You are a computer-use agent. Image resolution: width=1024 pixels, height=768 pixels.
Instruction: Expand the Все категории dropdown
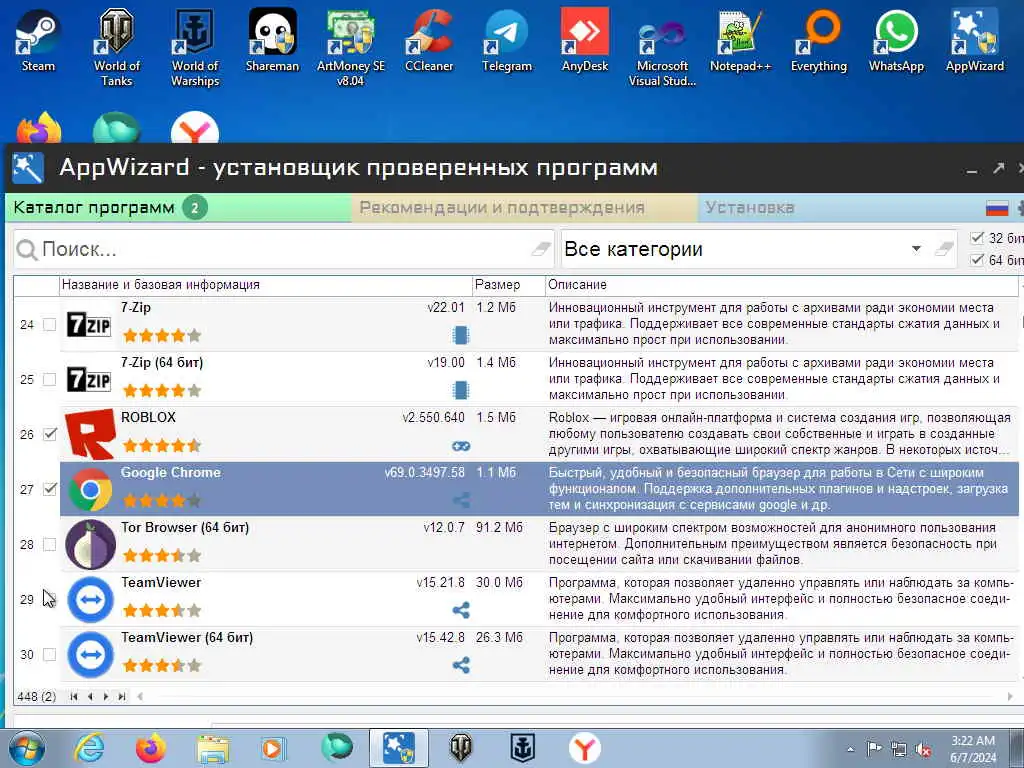[x=916, y=249]
